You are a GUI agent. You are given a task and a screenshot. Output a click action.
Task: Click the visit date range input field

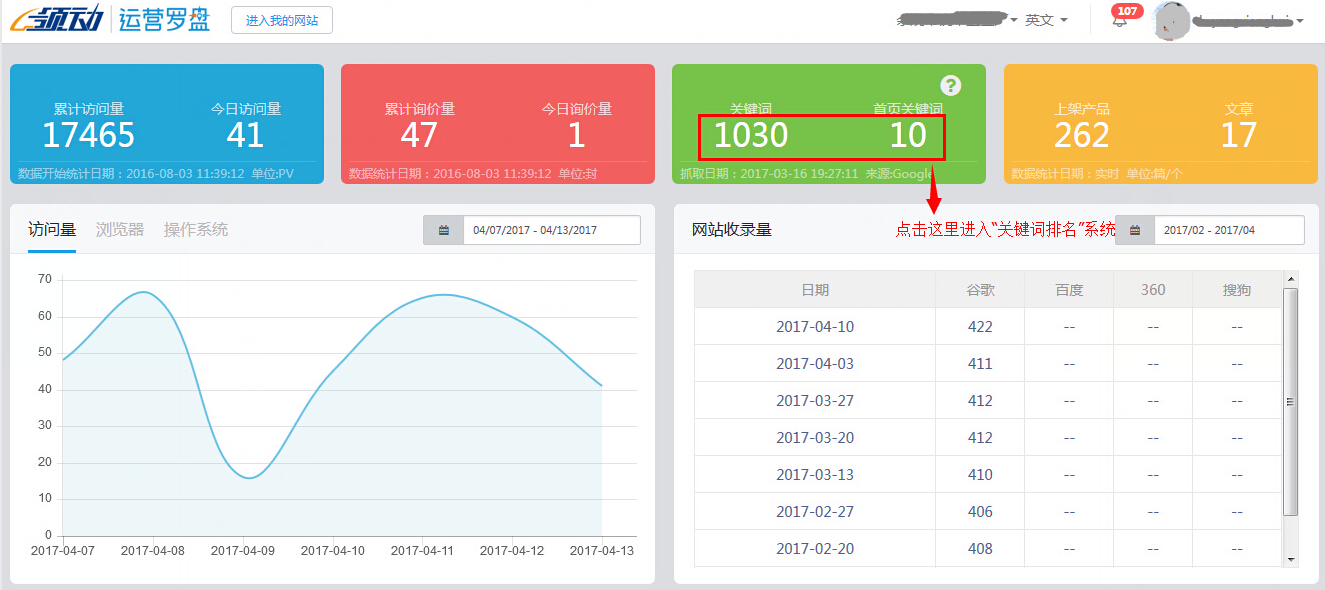click(x=553, y=230)
